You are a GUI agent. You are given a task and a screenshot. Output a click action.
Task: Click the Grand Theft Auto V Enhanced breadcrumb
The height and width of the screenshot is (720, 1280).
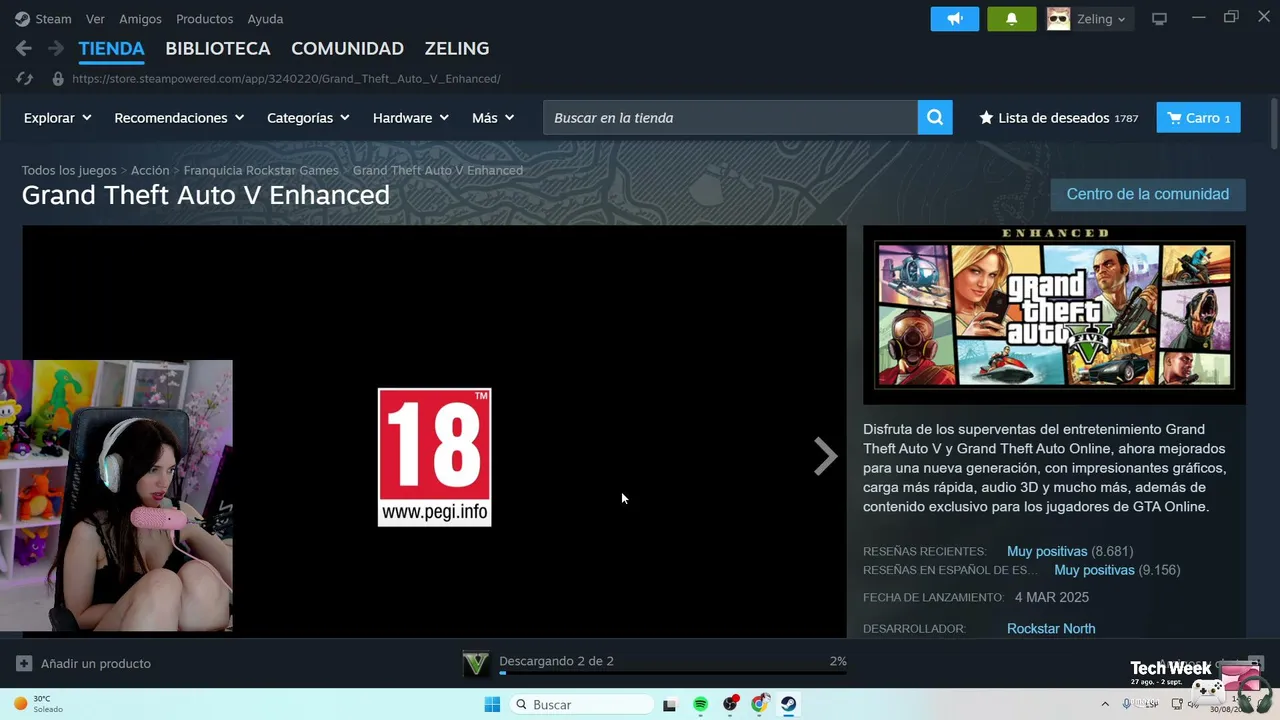[x=438, y=170]
